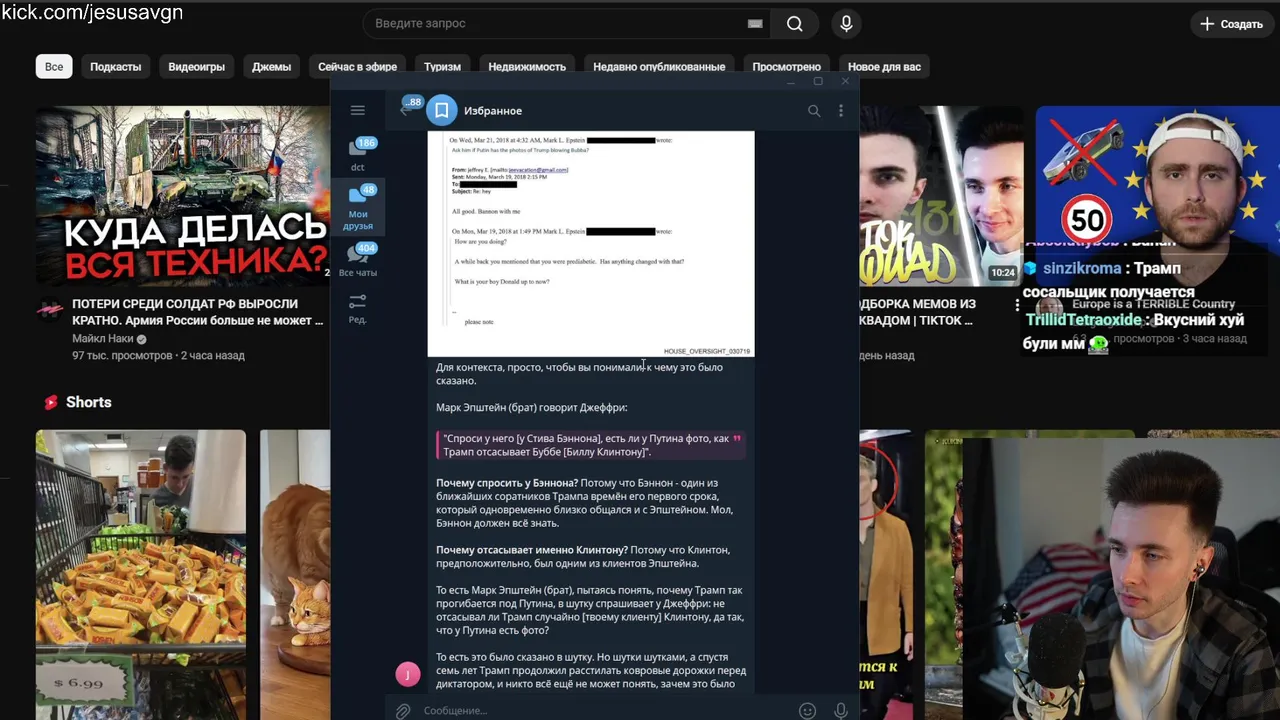Switch to the Все чаты folder

coord(358,259)
